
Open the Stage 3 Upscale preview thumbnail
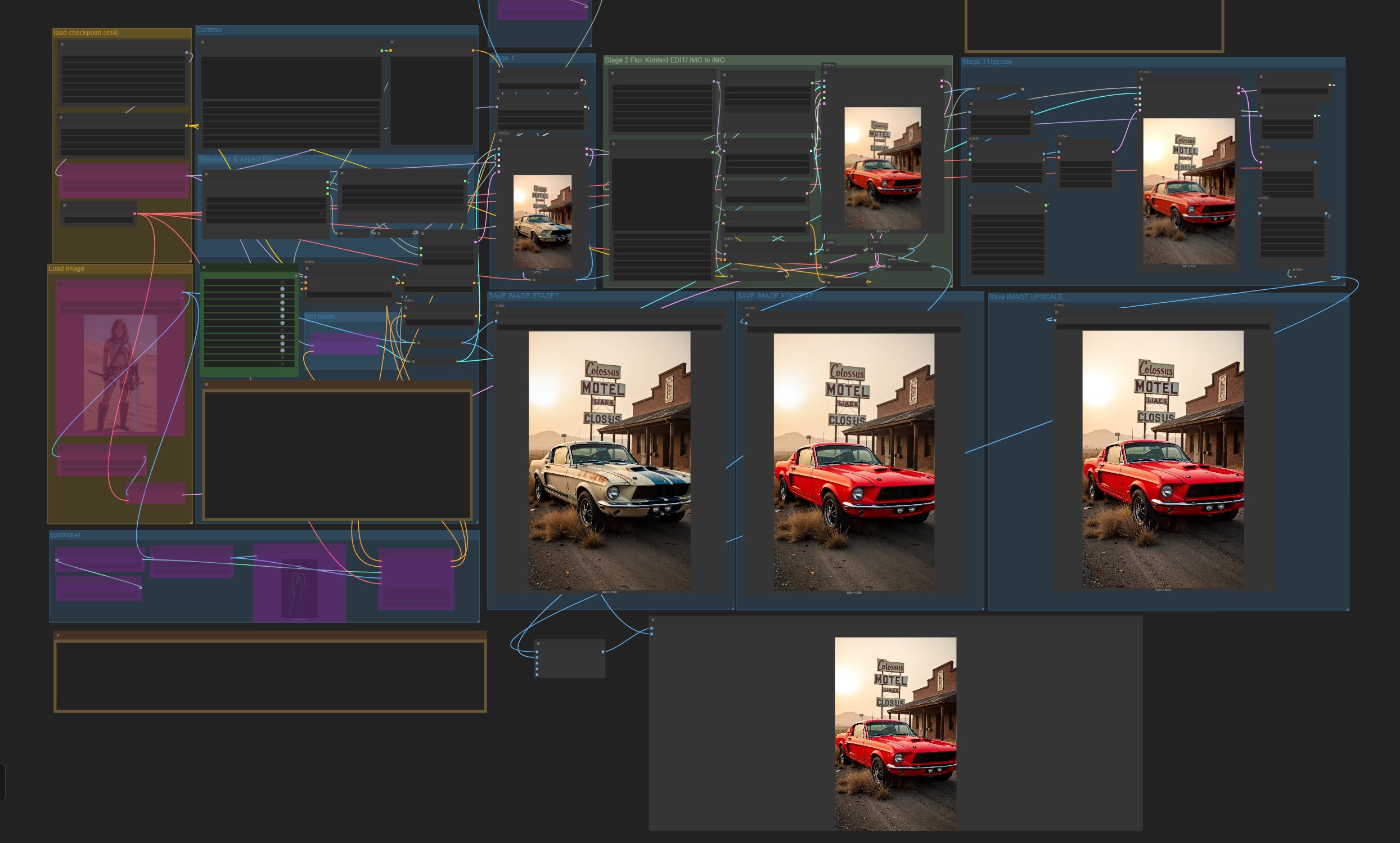[1189, 191]
